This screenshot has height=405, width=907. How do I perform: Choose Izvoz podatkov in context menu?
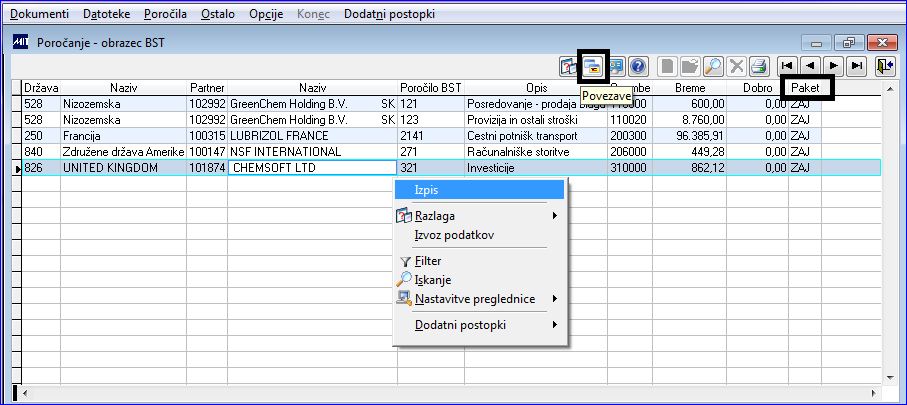tap(454, 235)
